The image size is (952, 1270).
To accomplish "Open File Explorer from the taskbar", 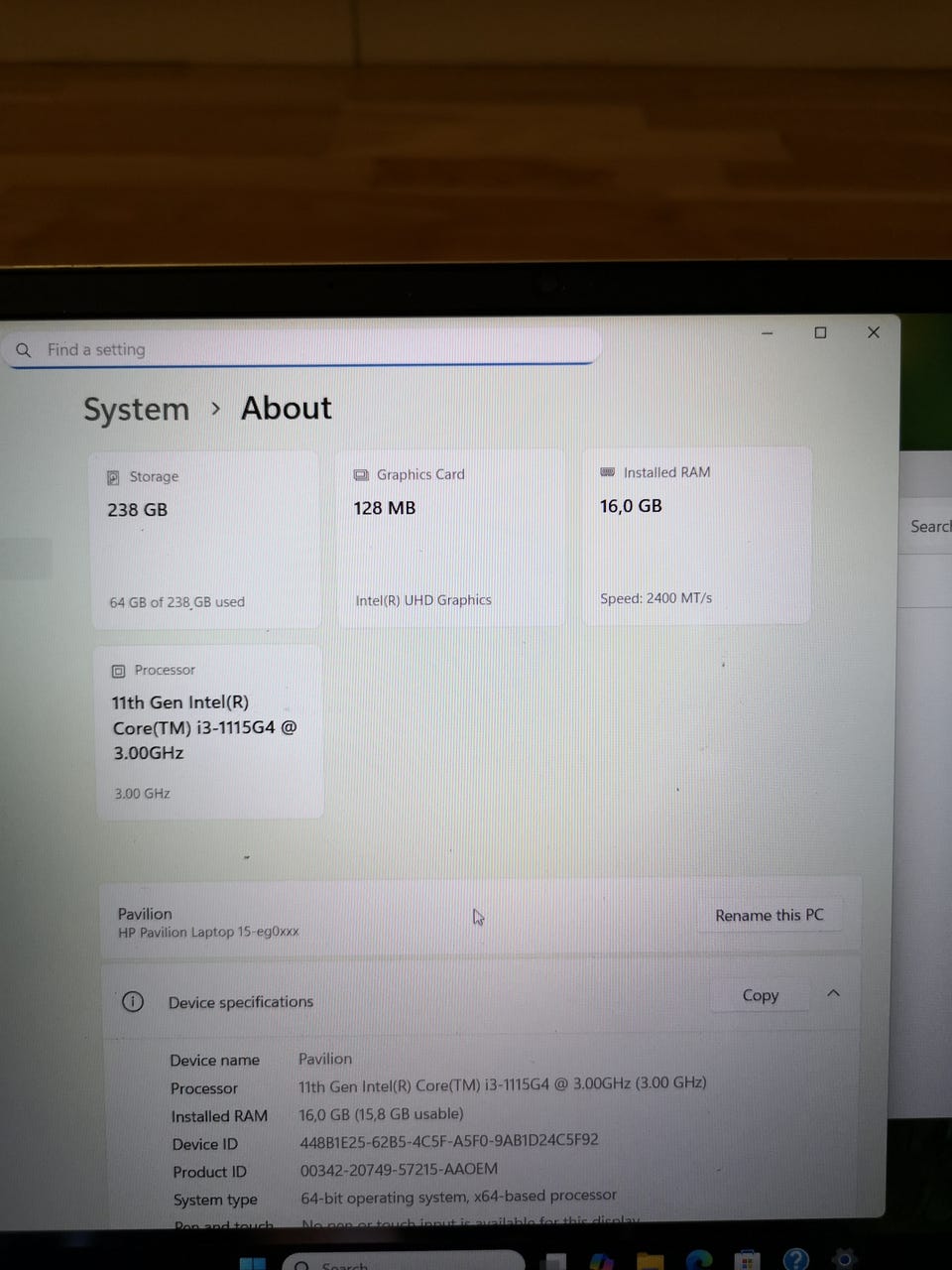I will coord(651,1262).
